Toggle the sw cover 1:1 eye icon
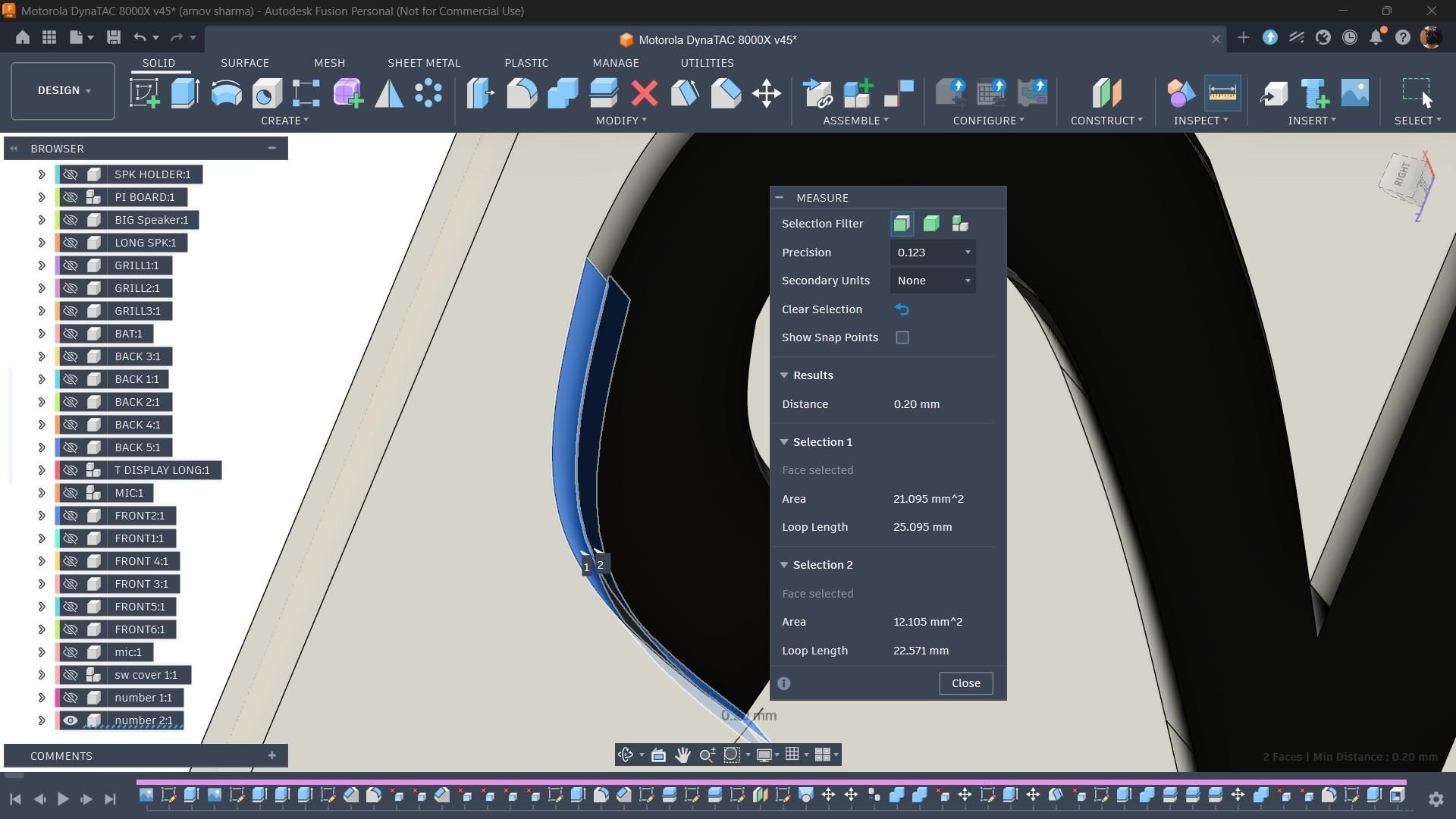This screenshot has width=1456, height=819. click(x=70, y=675)
